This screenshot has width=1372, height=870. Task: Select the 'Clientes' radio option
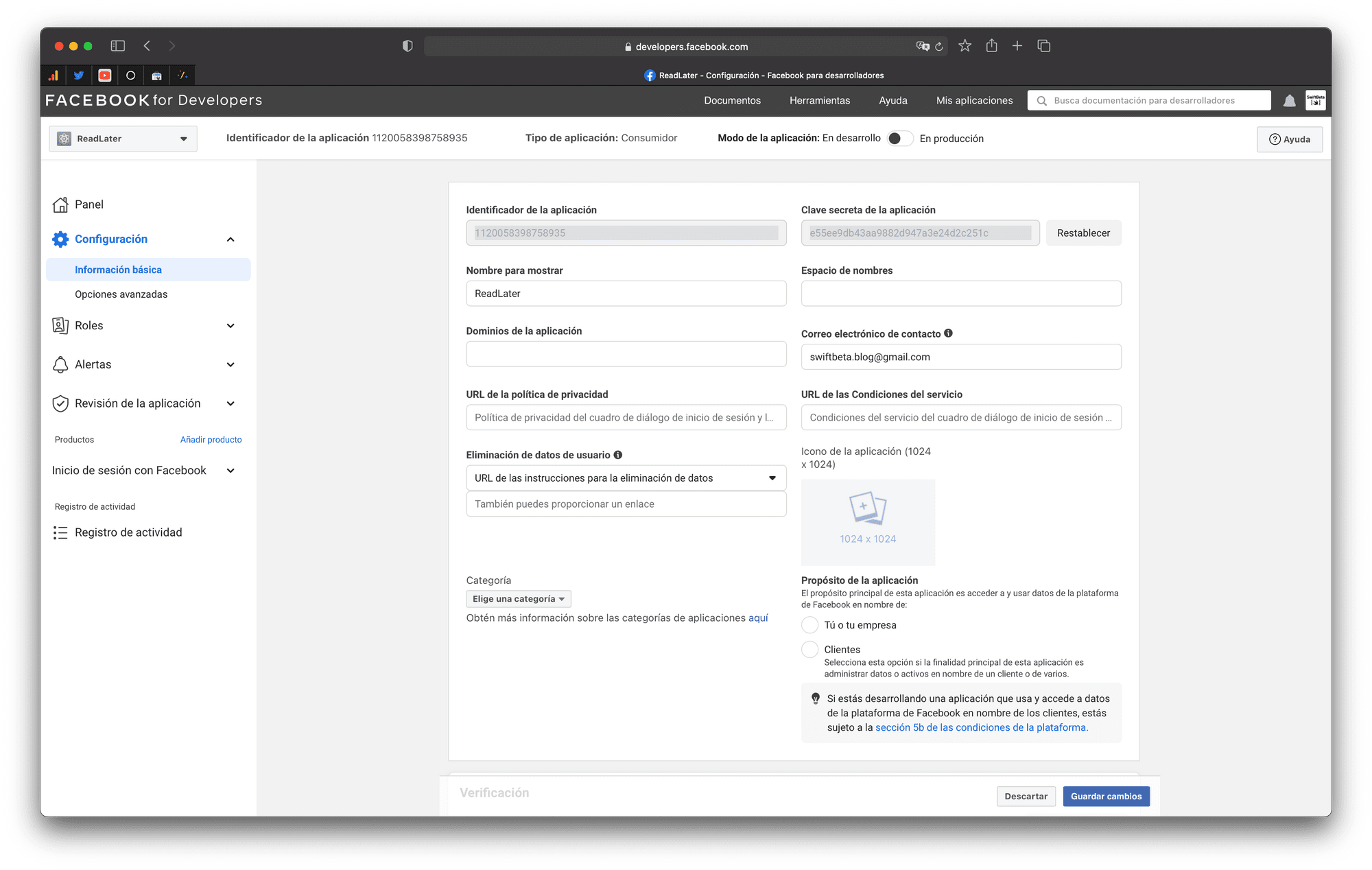(810, 650)
